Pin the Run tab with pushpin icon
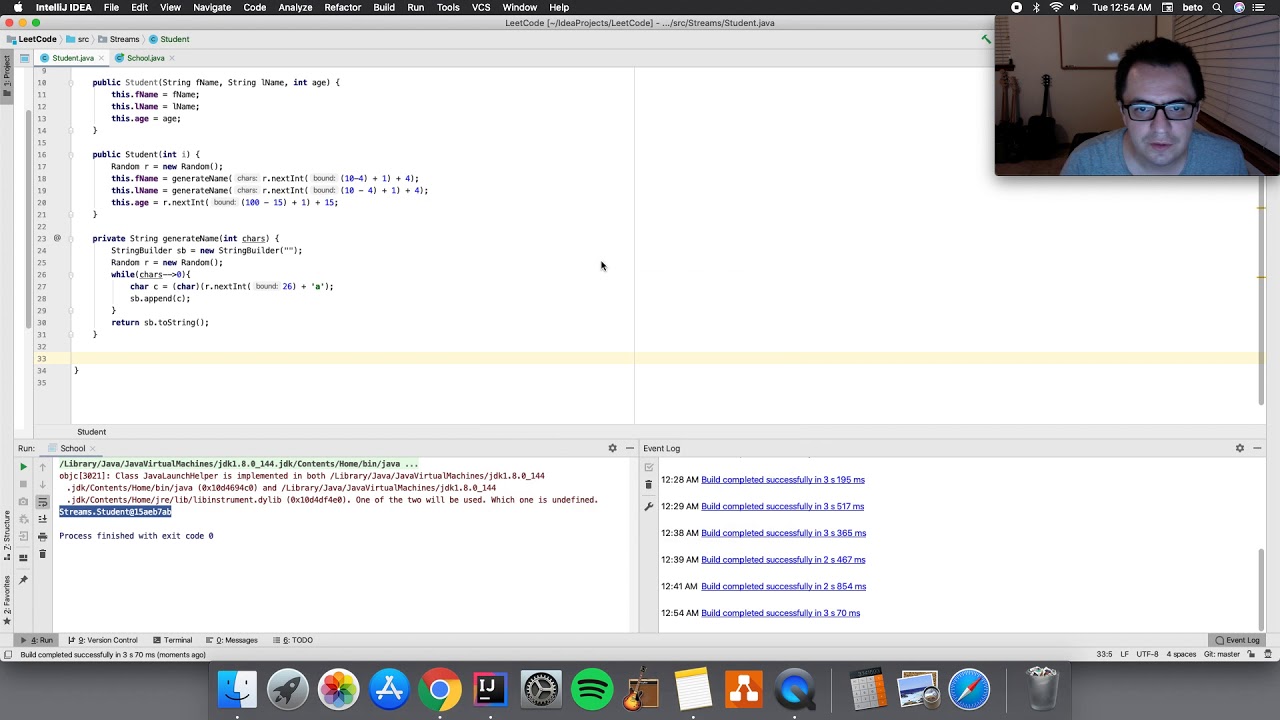The width and height of the screenshot is (1280, 720). (23, 580)
